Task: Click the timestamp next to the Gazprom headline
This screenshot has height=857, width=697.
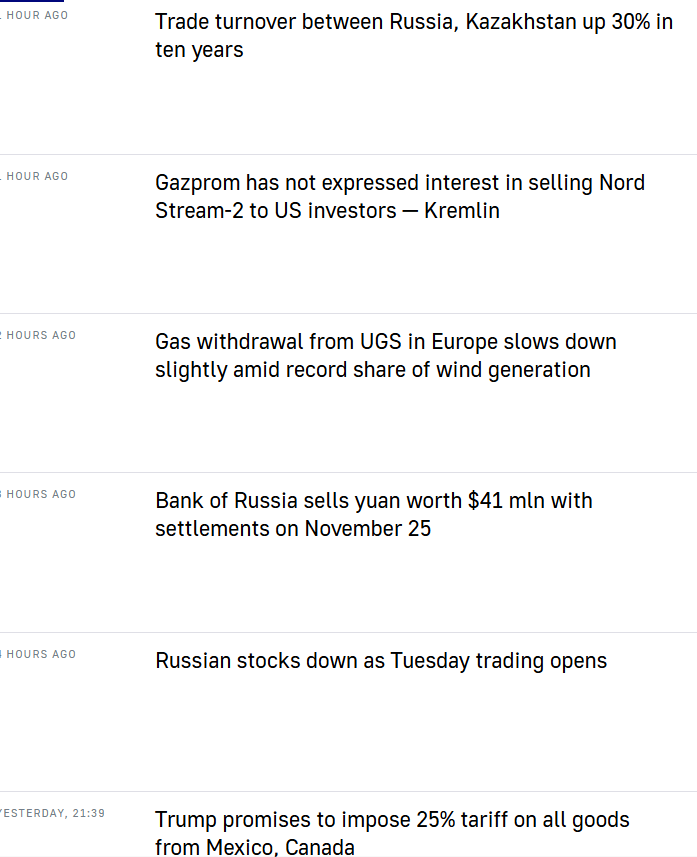Action: click(36, 176)
